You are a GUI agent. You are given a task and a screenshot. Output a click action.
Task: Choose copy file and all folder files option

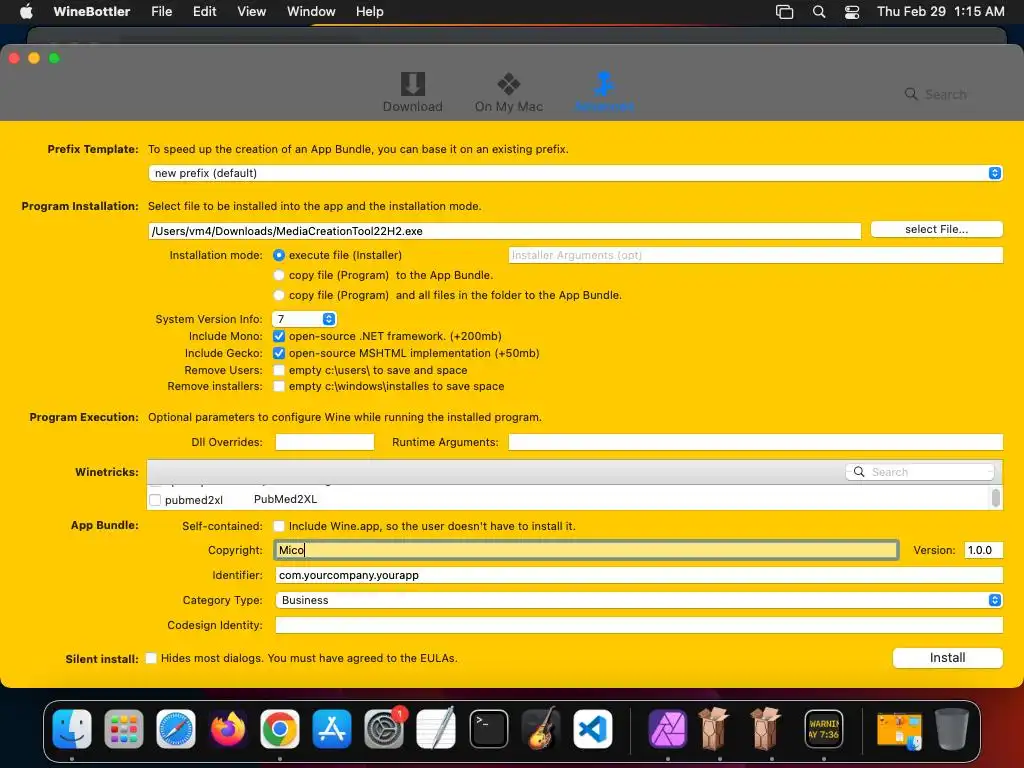pos(279,295)
